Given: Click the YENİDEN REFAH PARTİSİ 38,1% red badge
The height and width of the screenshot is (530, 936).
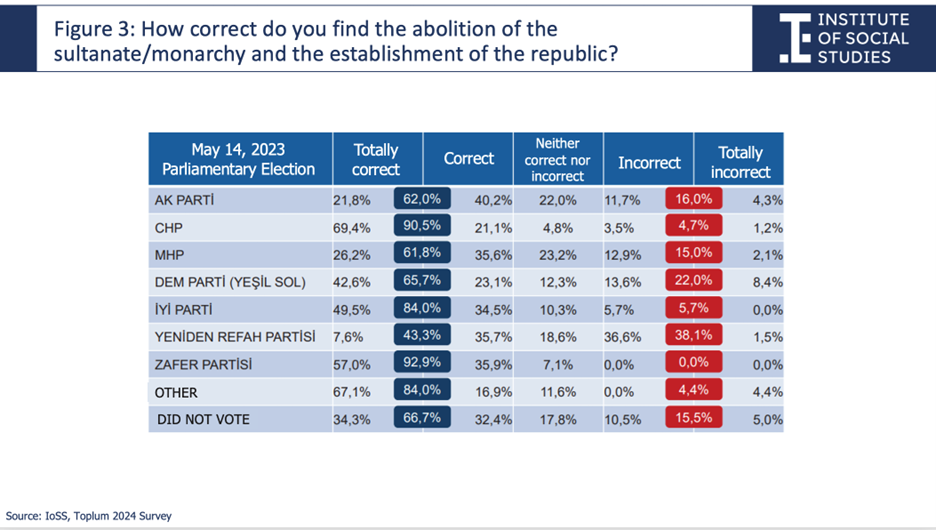Looking at the screenshot, I should coord(694,335).
